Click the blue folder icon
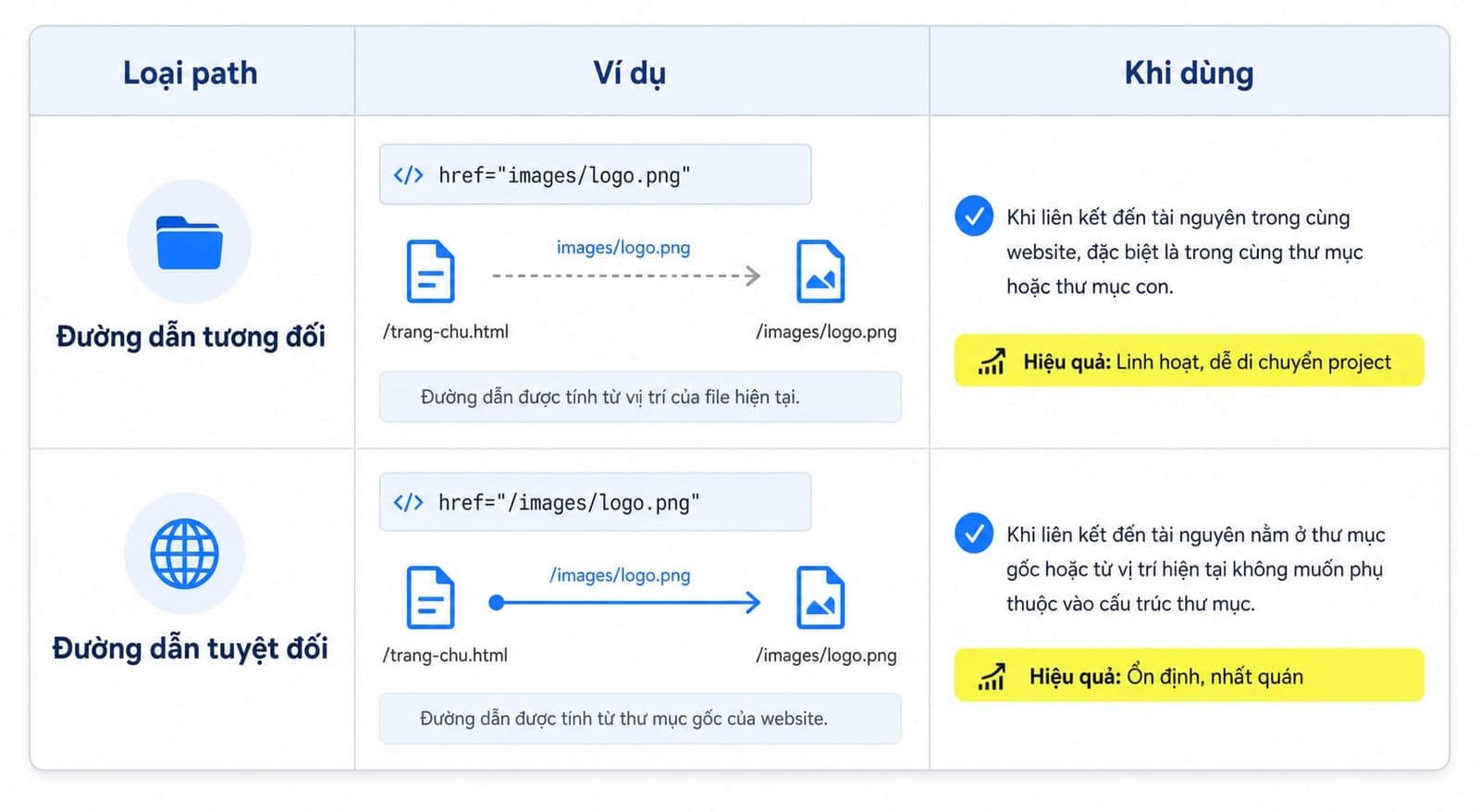The width and height of the screenshot is (1480, 812). click(190, 242)
